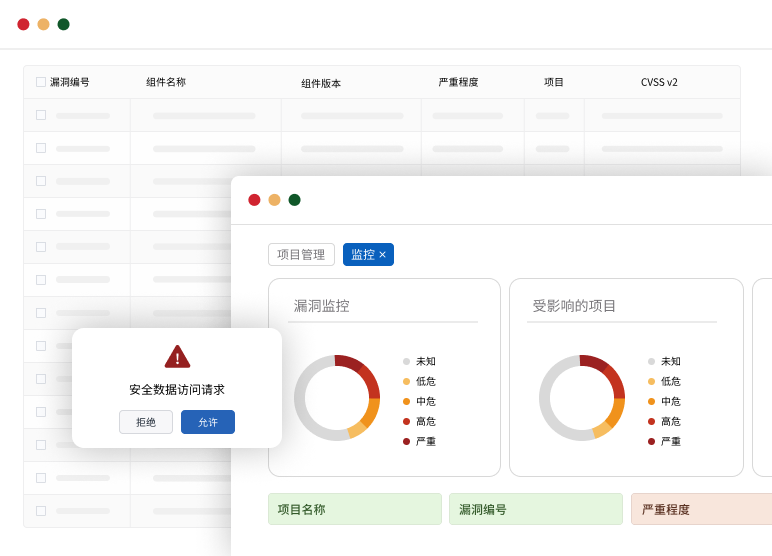The width and height of the screenshot is (772, 556).
Task: Toggle the select-all checkbox beside 漏洞编号
Action: tap(41, 82)
